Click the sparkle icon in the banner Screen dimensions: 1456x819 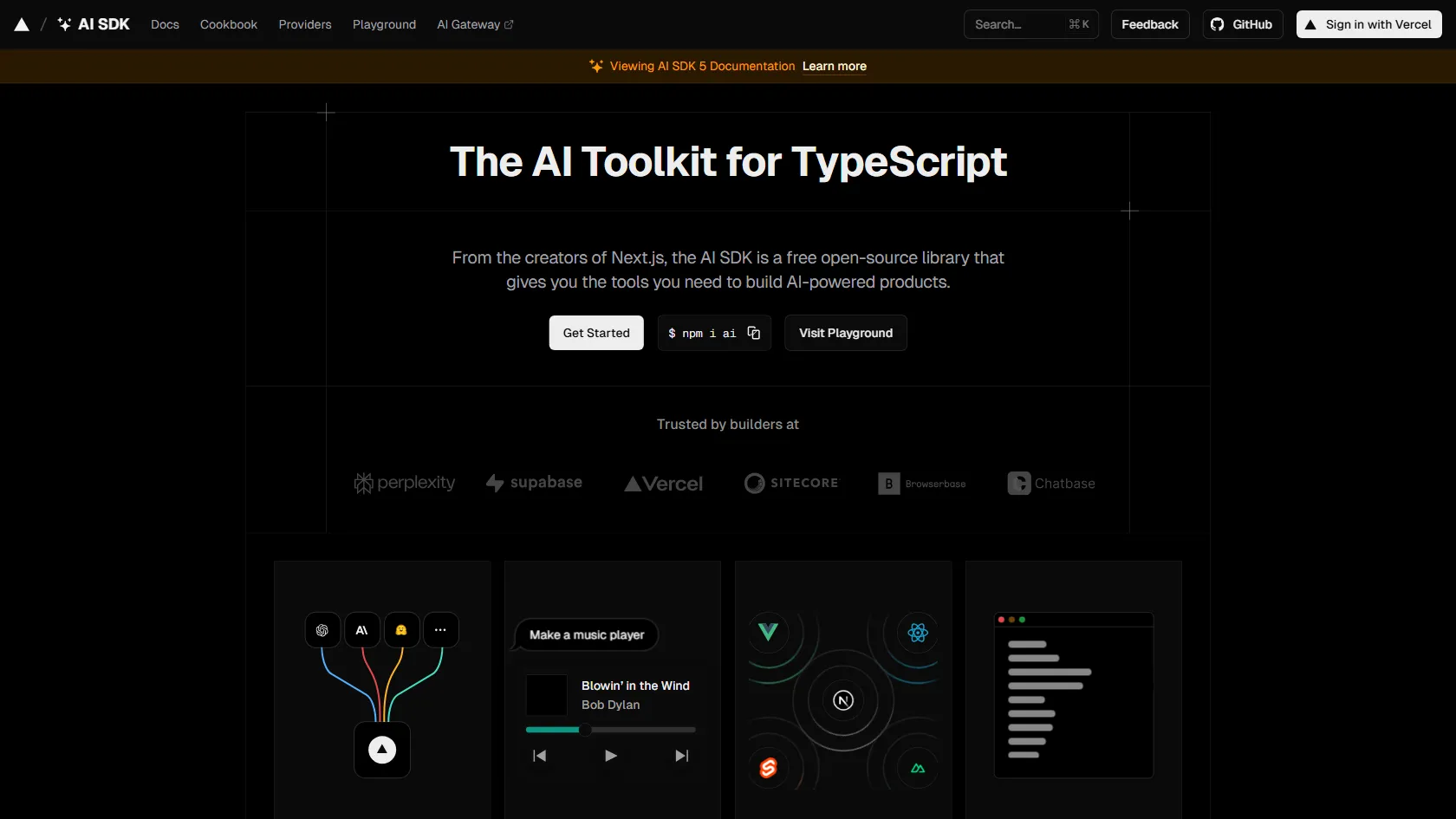[x=596, y=66]
